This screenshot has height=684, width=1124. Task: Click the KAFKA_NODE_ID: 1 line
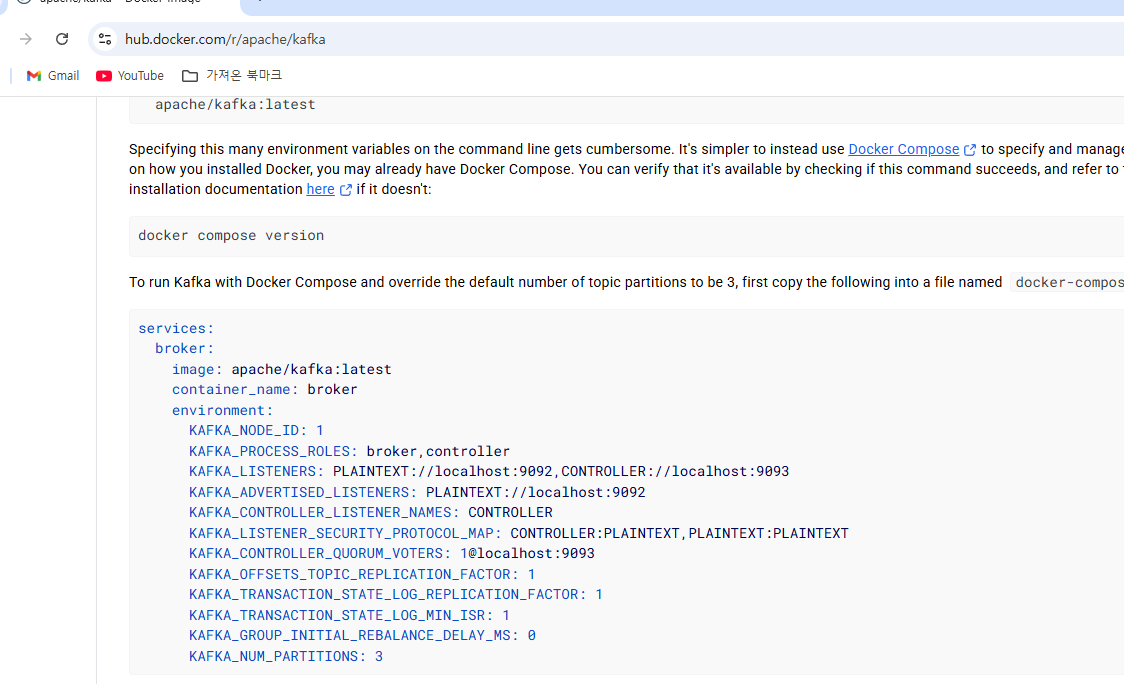pyautogui.click(x=256, y=431)
